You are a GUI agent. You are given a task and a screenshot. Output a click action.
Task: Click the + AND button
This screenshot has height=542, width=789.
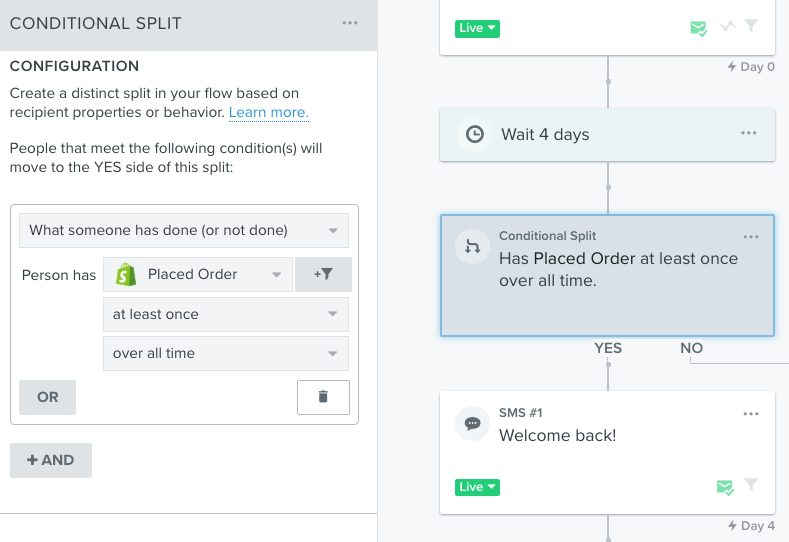(51, 460)
